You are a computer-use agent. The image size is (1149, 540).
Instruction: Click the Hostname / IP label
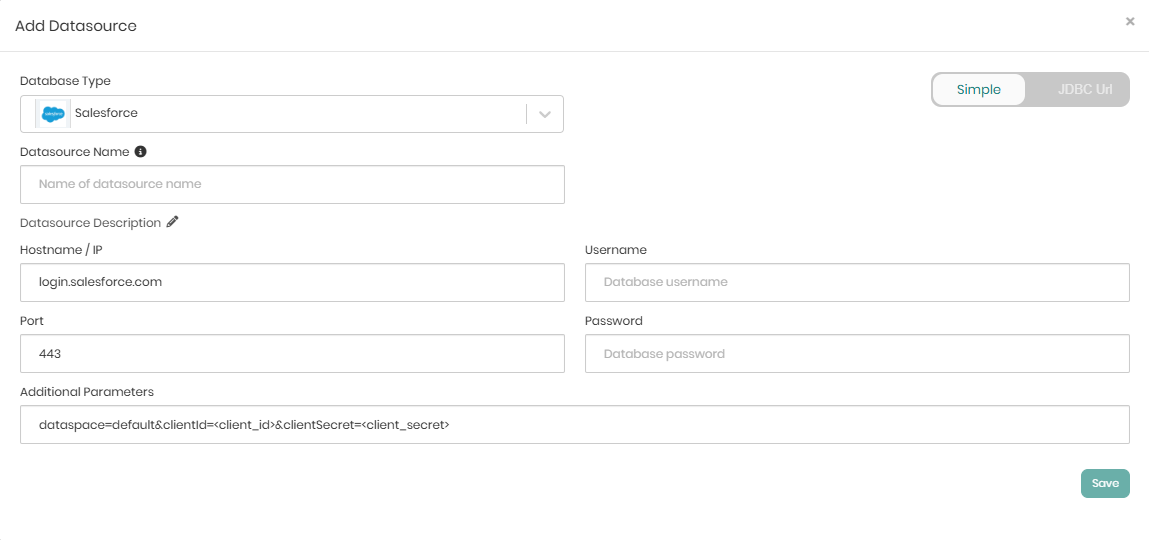pos(61,250)
